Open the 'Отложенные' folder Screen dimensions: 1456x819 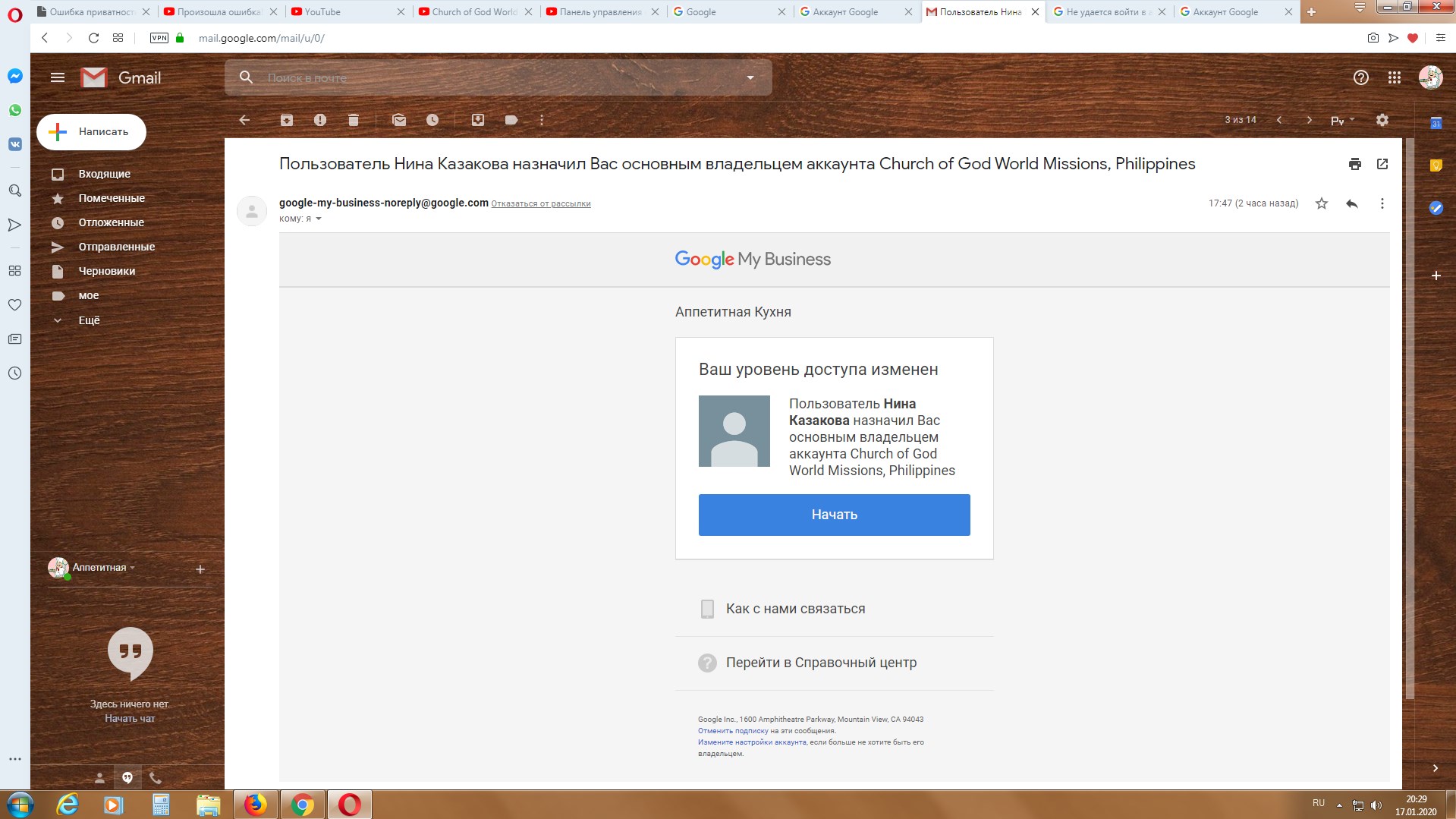click(111, 222)
